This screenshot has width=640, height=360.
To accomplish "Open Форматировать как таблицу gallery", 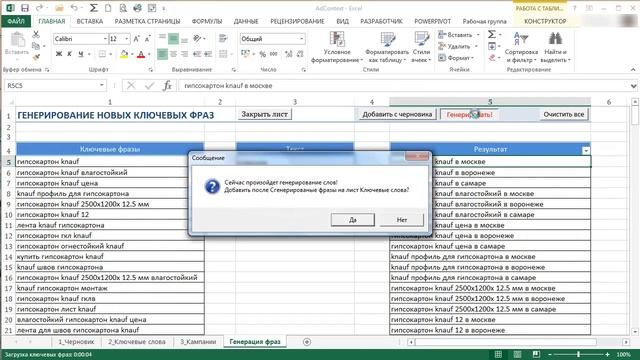I will click(x=387, y=47).
